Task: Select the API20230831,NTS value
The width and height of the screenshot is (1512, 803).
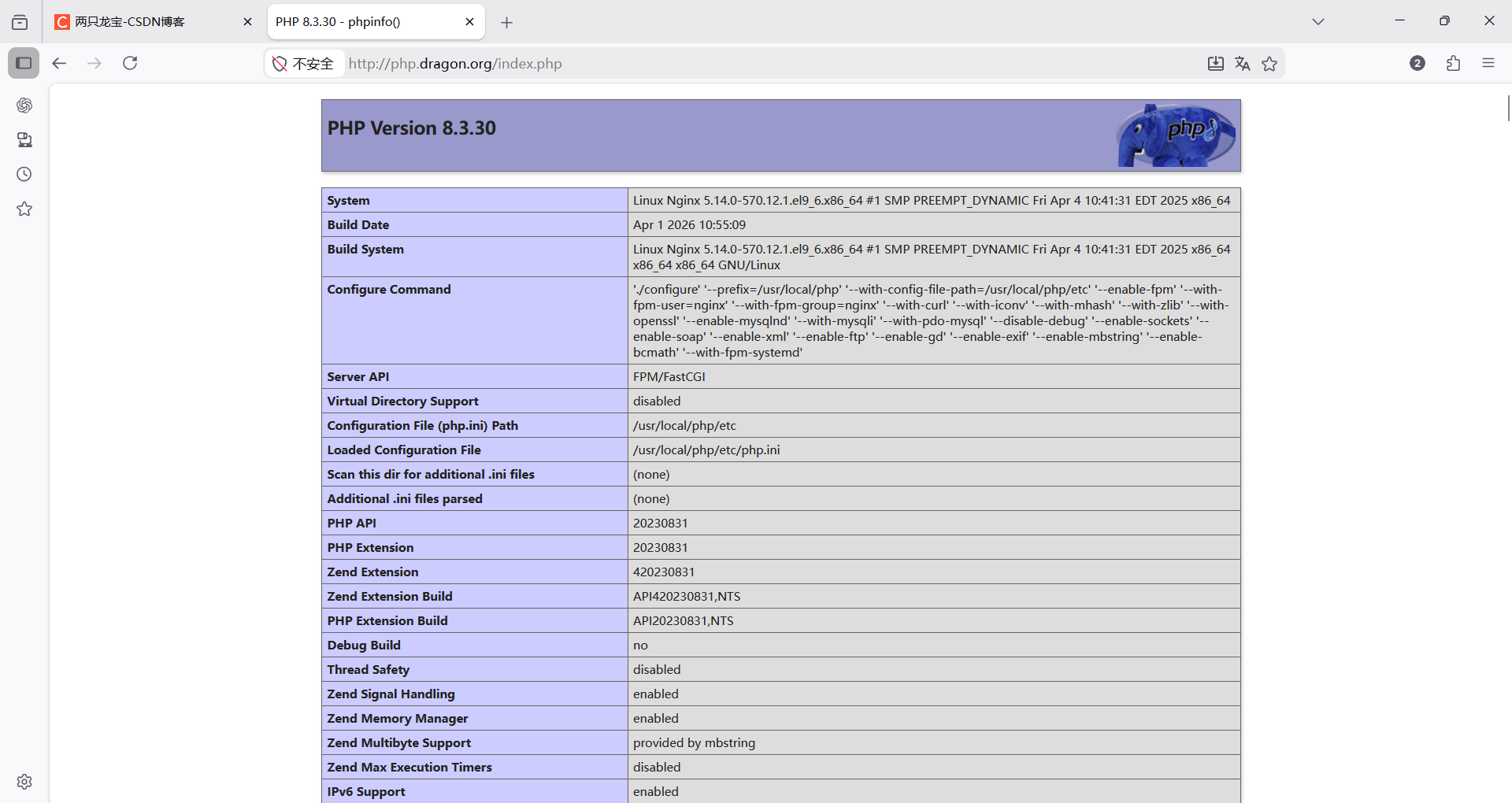Action: pyautogui.click(x=684, y=621)
